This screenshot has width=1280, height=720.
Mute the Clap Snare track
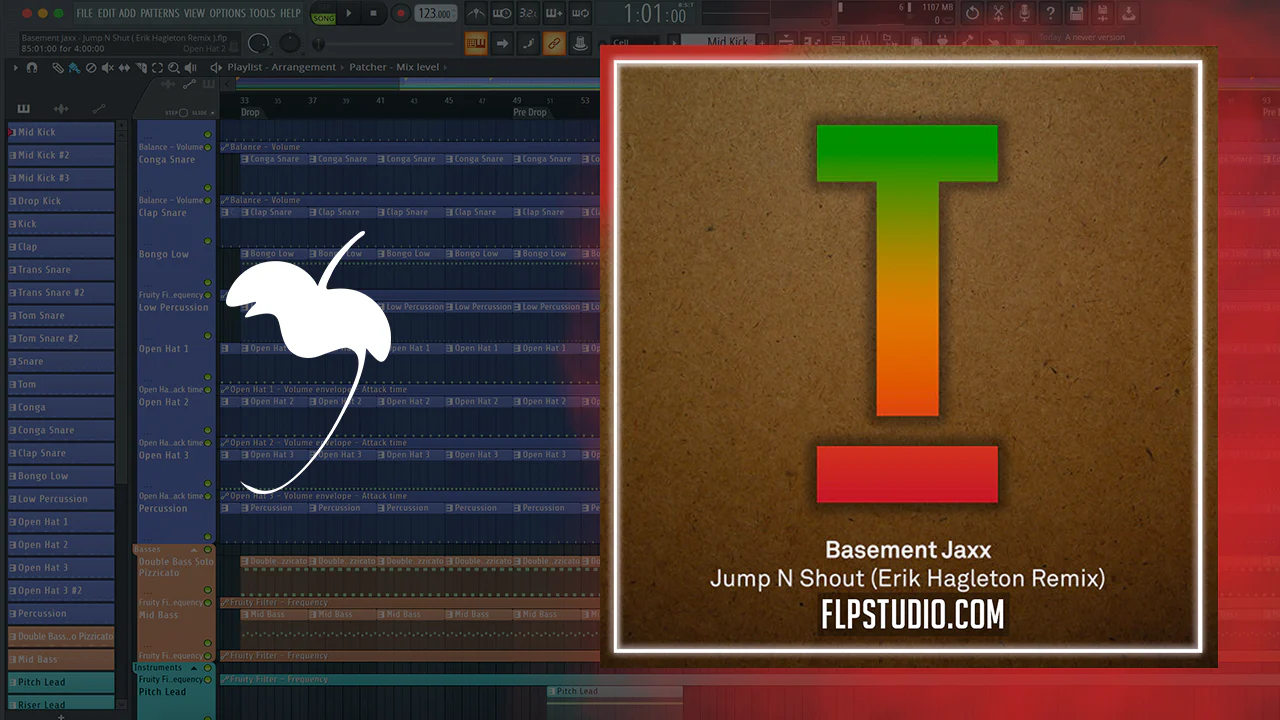(208, 241)
